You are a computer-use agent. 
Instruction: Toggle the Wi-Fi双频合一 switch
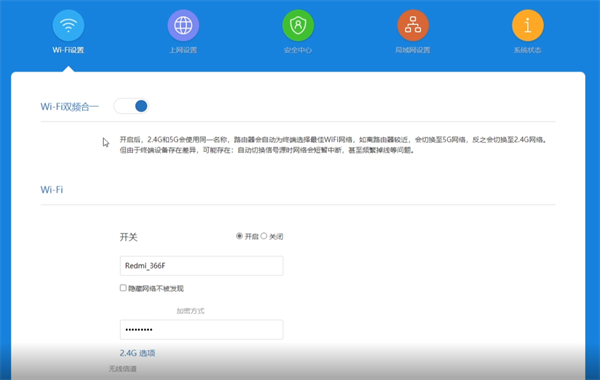coord(131,106)
